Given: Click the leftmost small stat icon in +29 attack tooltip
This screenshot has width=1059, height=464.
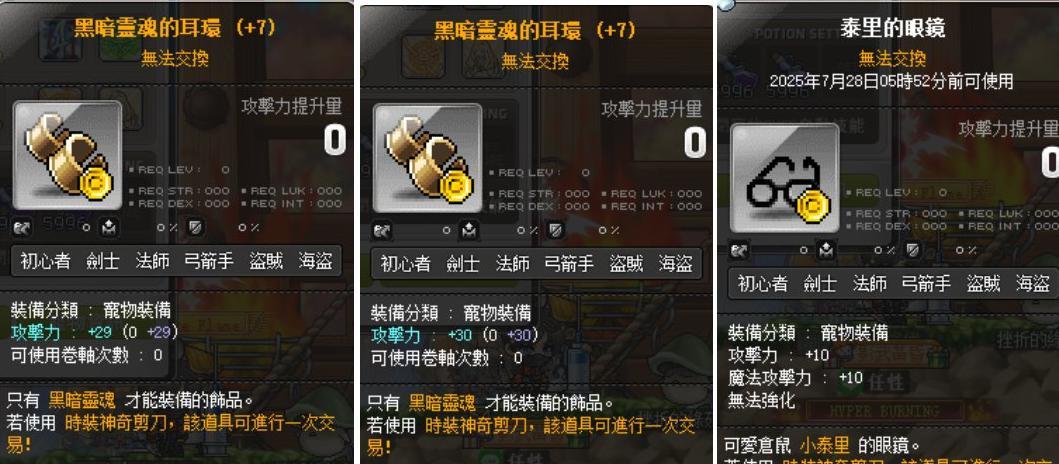Looking at the screenshot, I should (22, 228).
